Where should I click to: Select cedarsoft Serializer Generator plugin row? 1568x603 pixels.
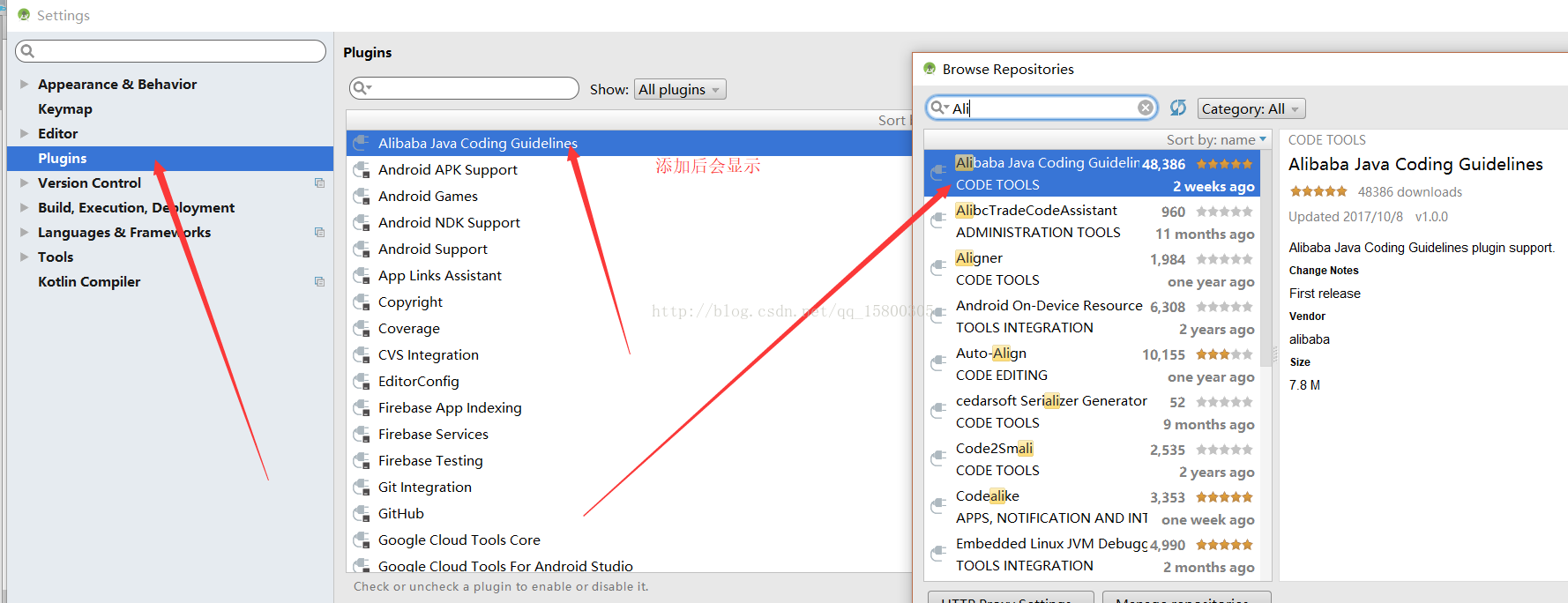click(1092, 412)
